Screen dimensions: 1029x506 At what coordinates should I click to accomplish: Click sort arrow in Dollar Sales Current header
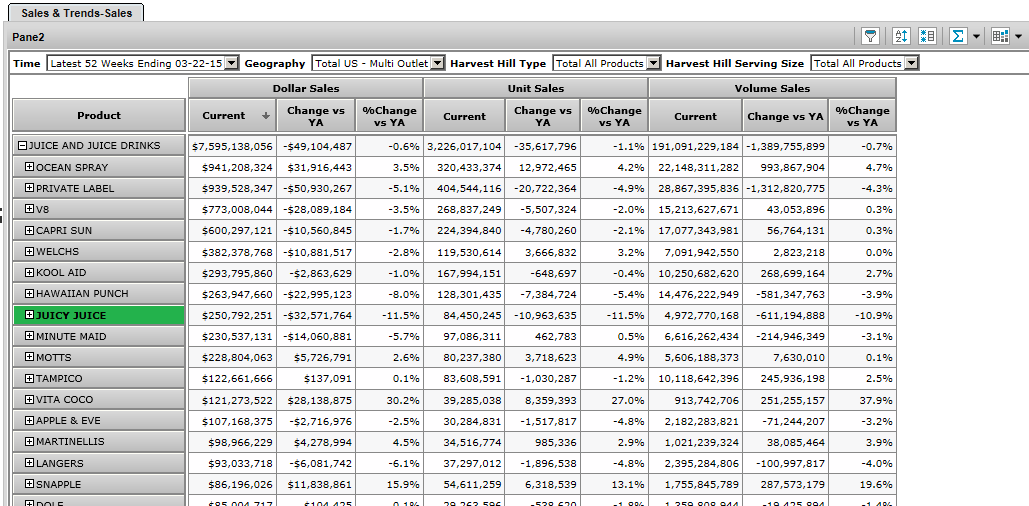coord(265,116)
